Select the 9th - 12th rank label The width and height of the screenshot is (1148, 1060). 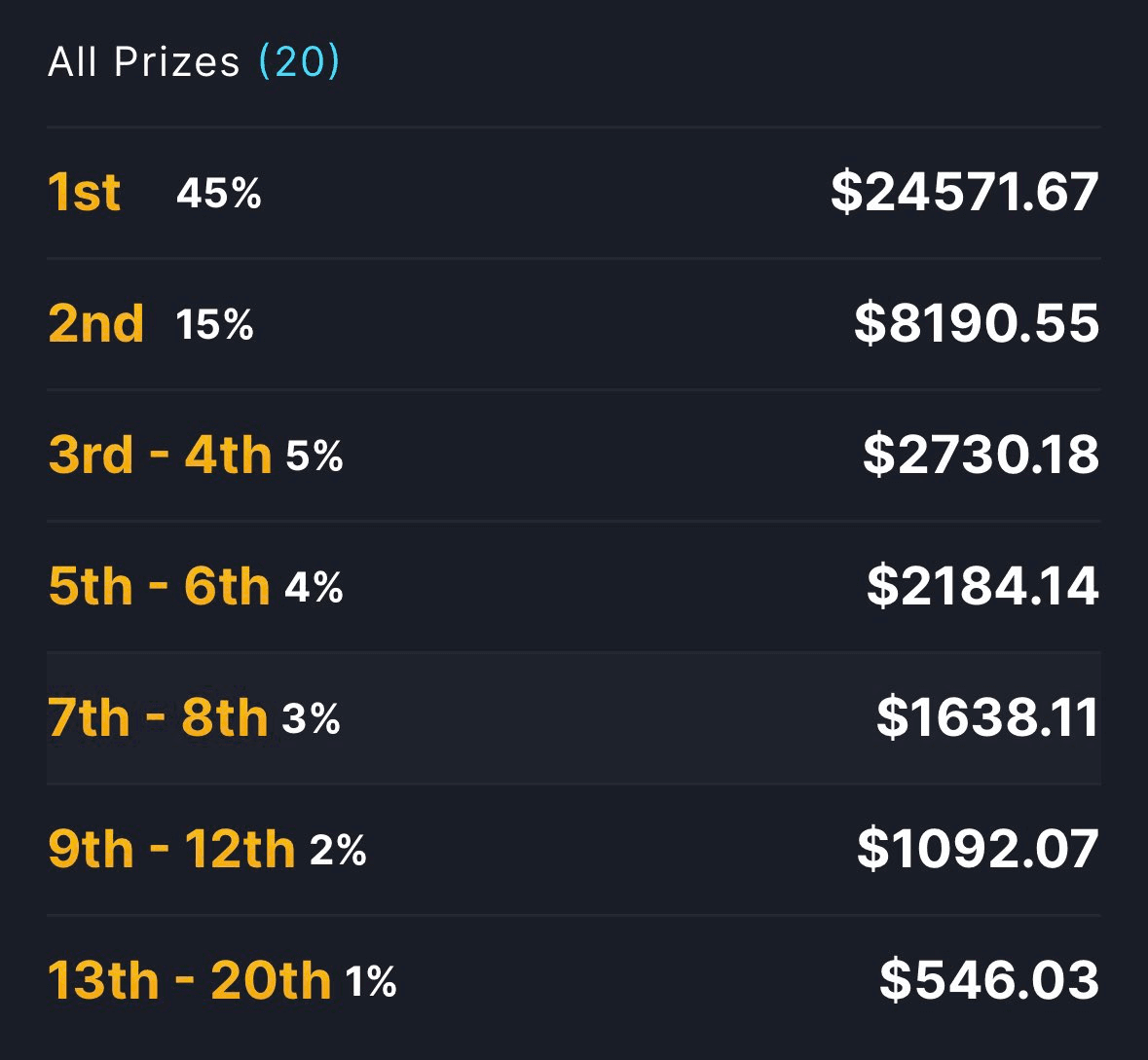click(x=171, y=849)
